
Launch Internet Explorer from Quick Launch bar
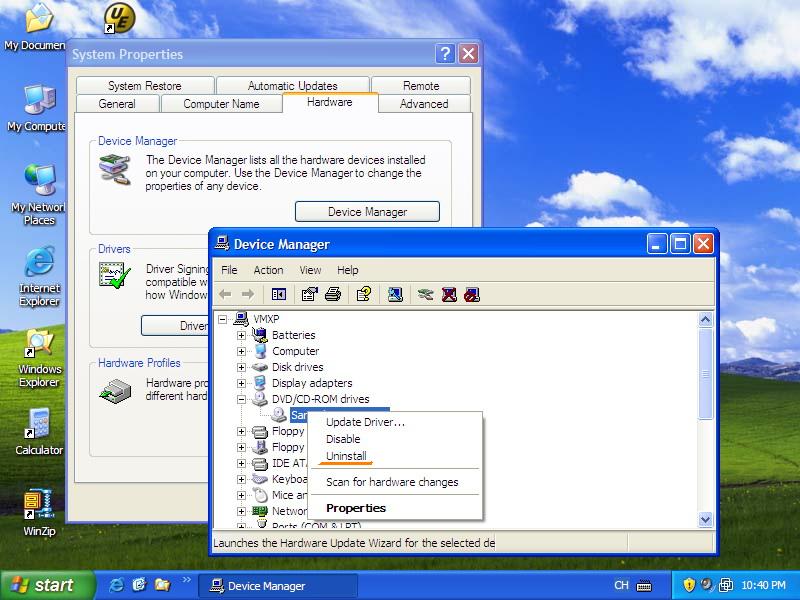117,585
